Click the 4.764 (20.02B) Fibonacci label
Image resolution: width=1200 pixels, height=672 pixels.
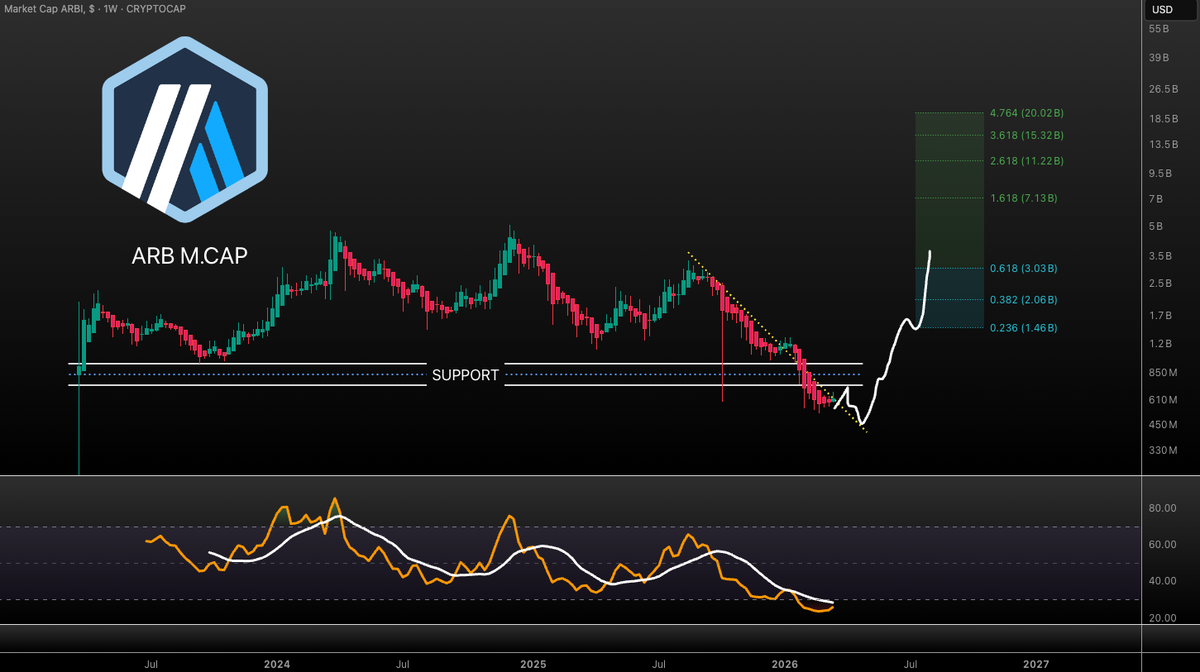pyautogui.click(x=1026, y=113)
